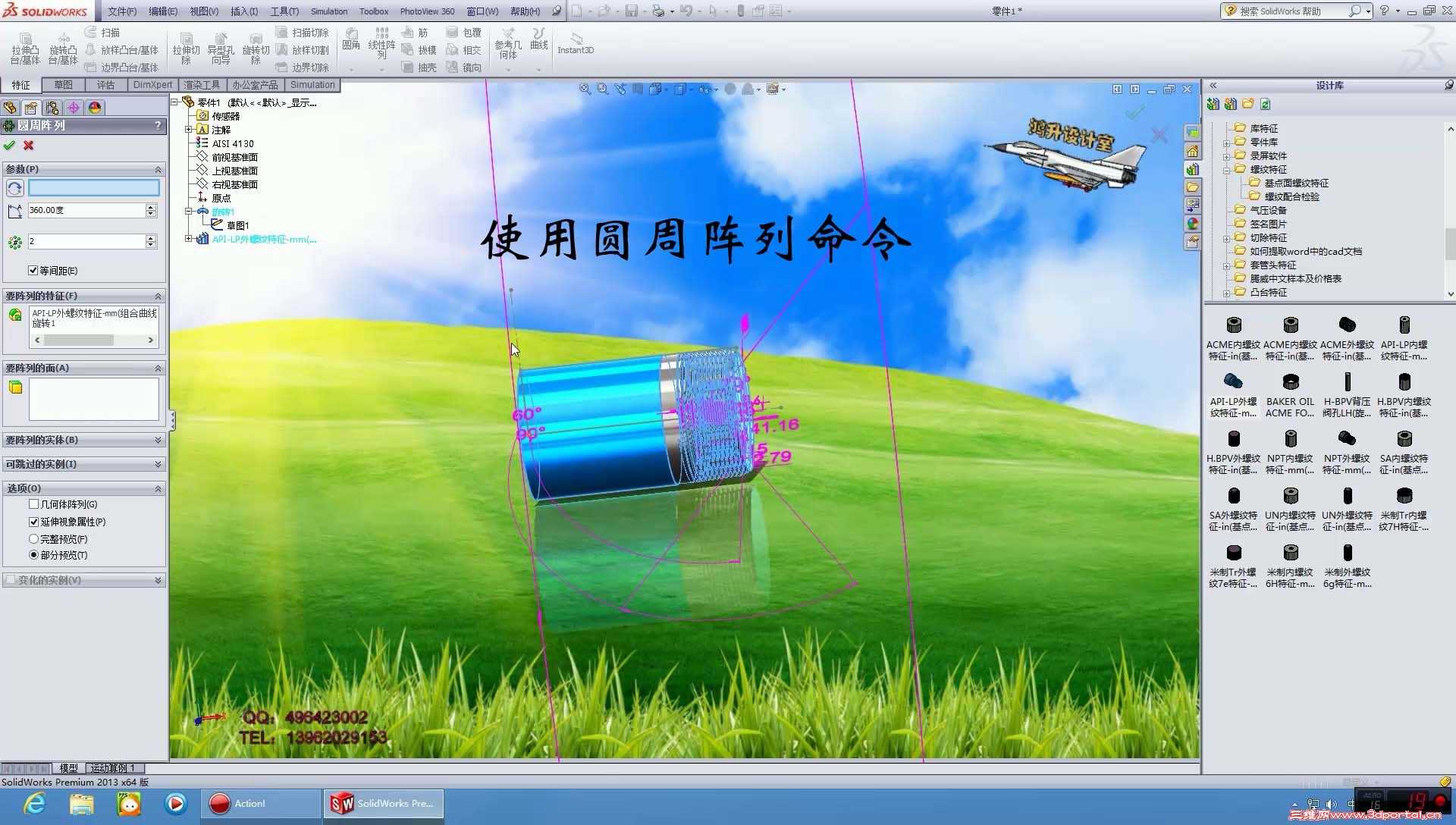Screen dimensions: 1456x825
Task: Open the PhotoView 360 menu
Action: 427,11
